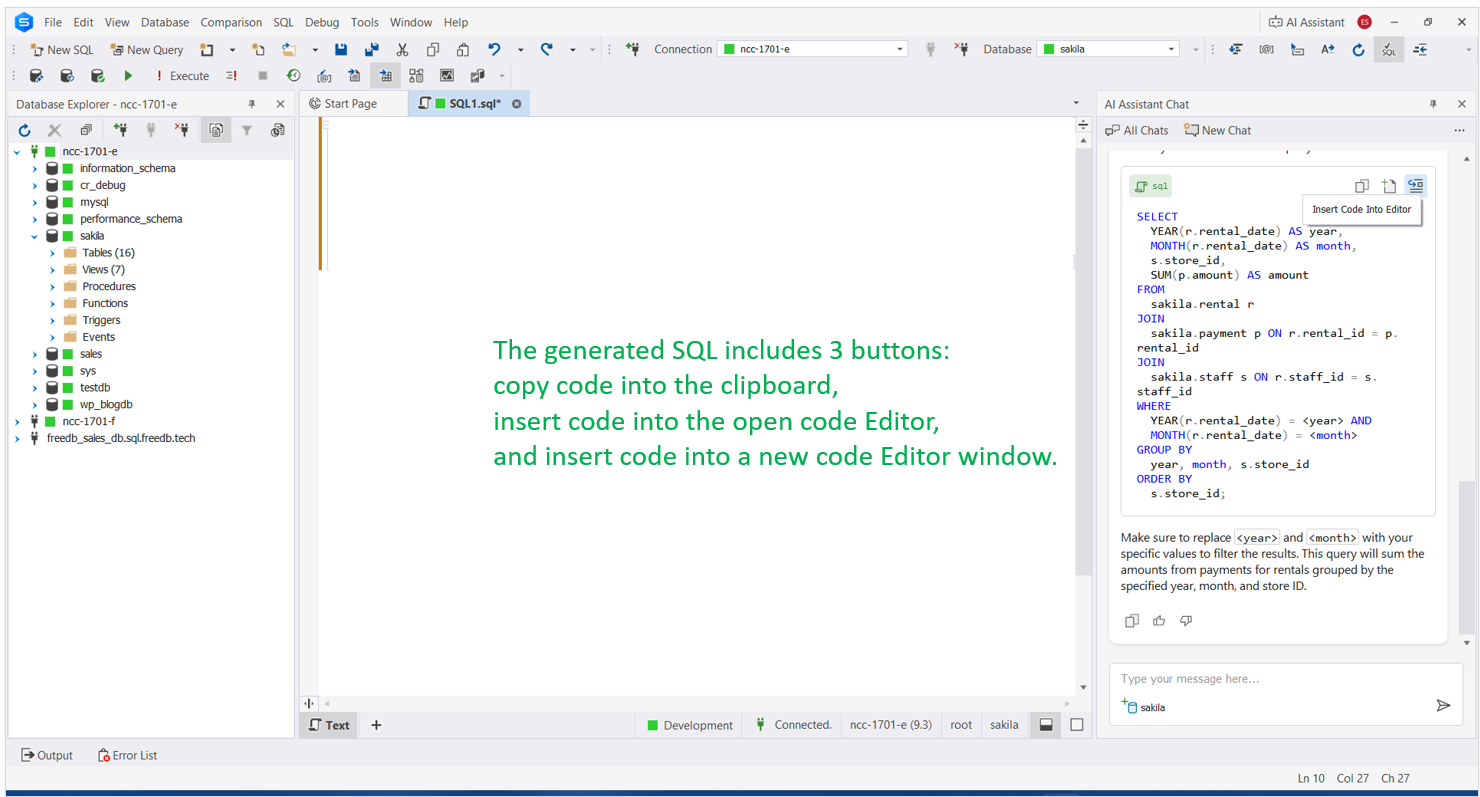The image size is (1480, 797).
Task: Click the Save icon in the toolbar
Action: click(x=341, y=49)
